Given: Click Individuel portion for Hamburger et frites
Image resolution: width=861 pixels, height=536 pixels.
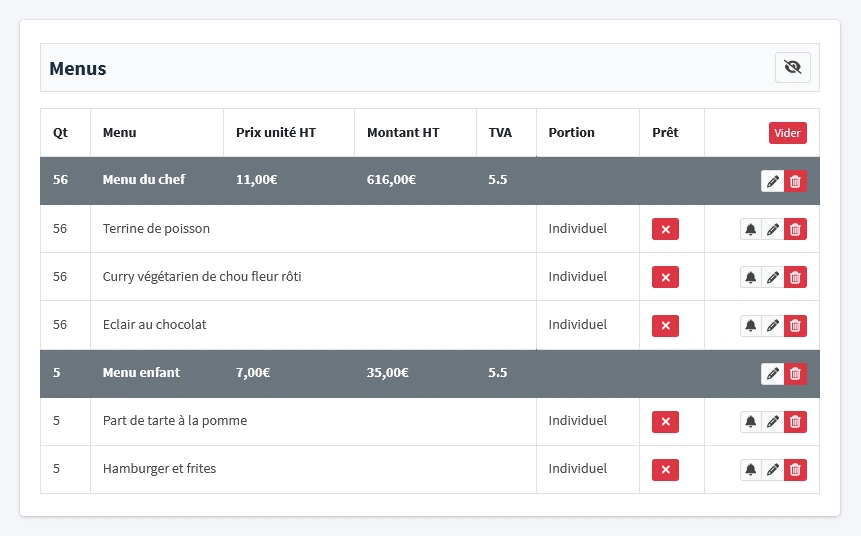Looking at the screenshot, I should point(578,468).
